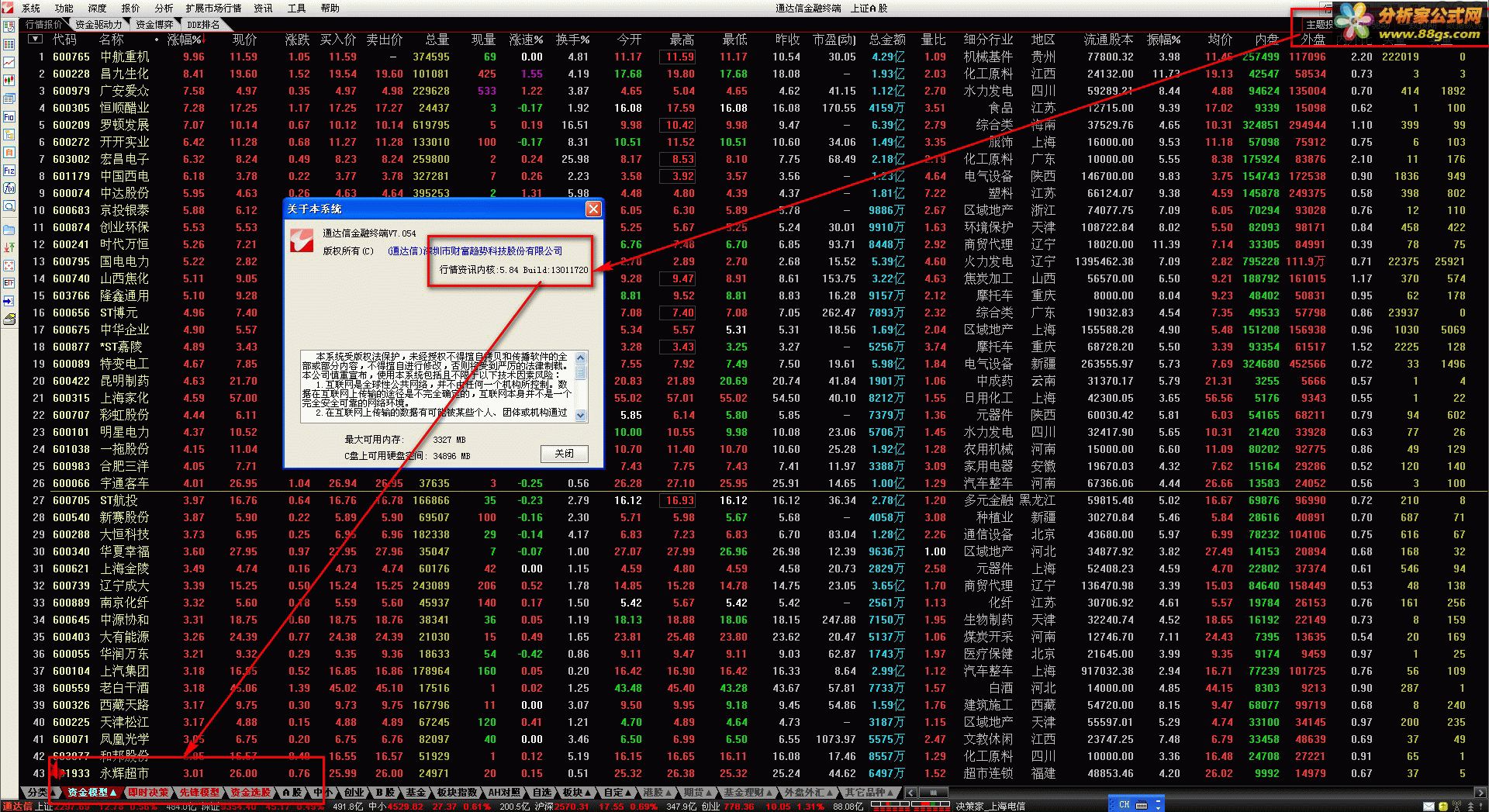This screenshot has height=812, width=1489.
Task: Select the 即时决策 bottom tab
Action: click(148, 792)
